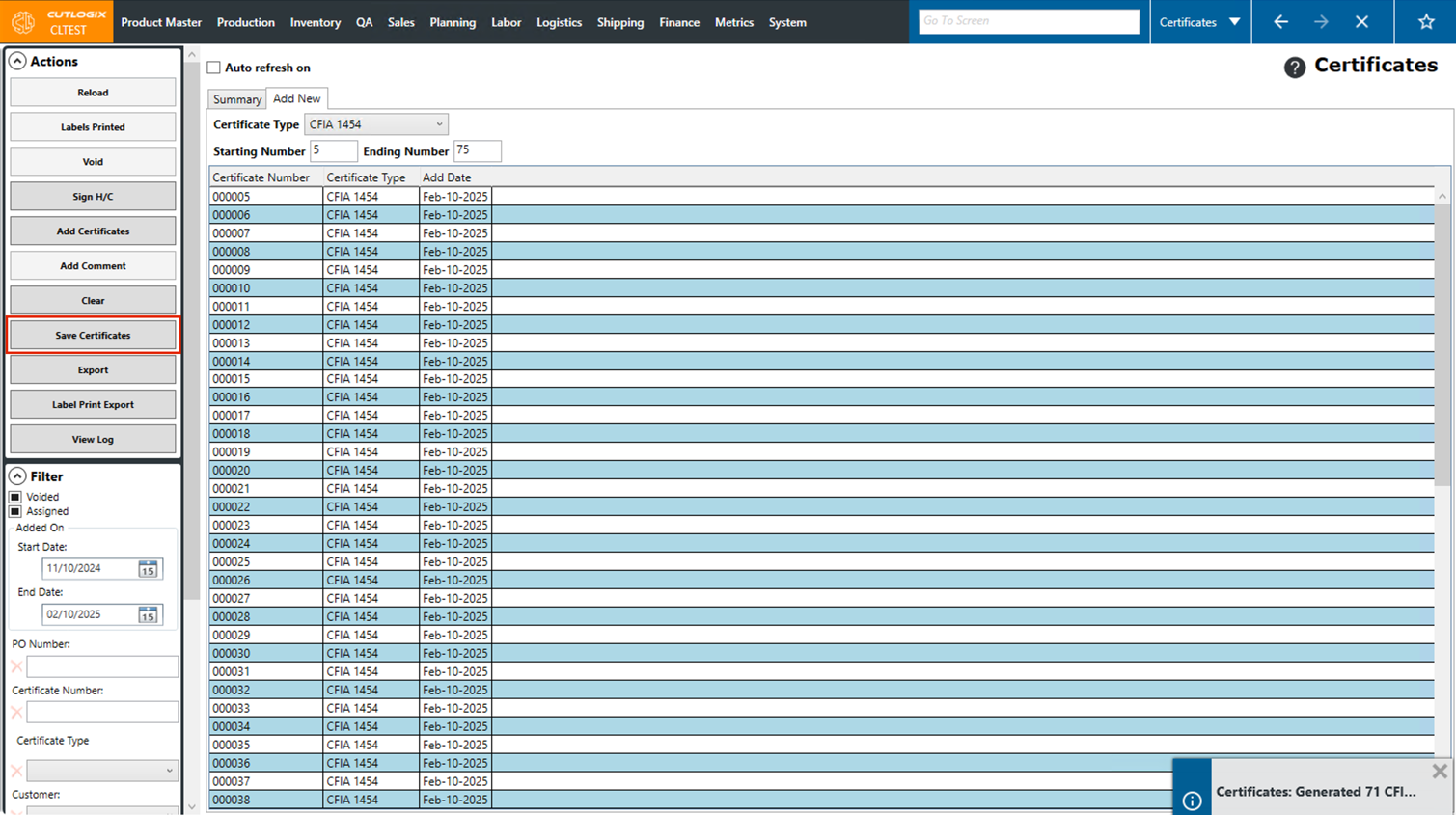The height and width of the screenshot is (815, 1456).
Task: Open End Date calendar picker
Action: point(148,614)
